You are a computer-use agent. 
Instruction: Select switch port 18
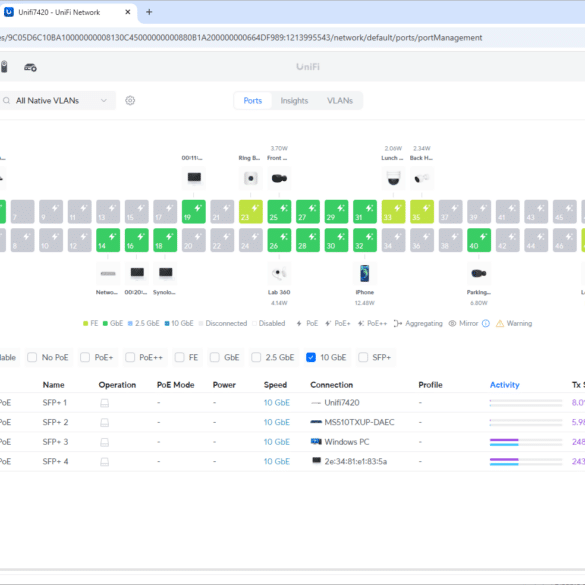tap(165, 240)
